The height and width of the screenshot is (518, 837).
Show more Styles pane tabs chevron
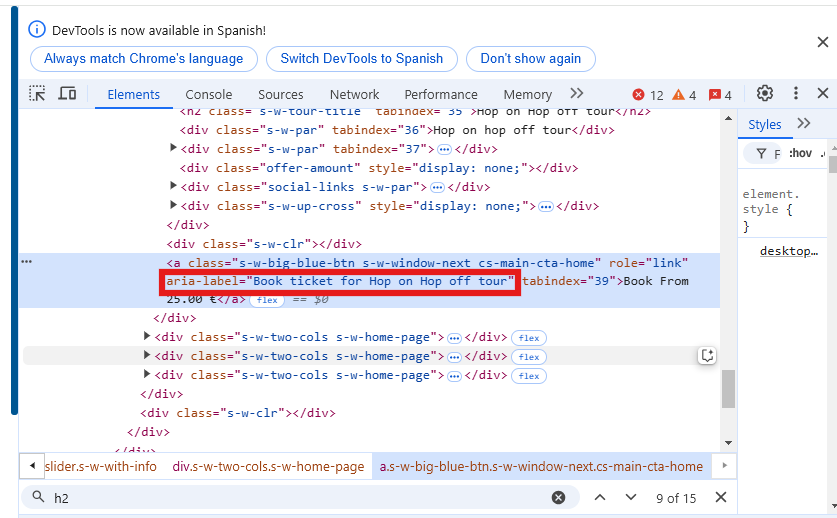pos(803,123)
